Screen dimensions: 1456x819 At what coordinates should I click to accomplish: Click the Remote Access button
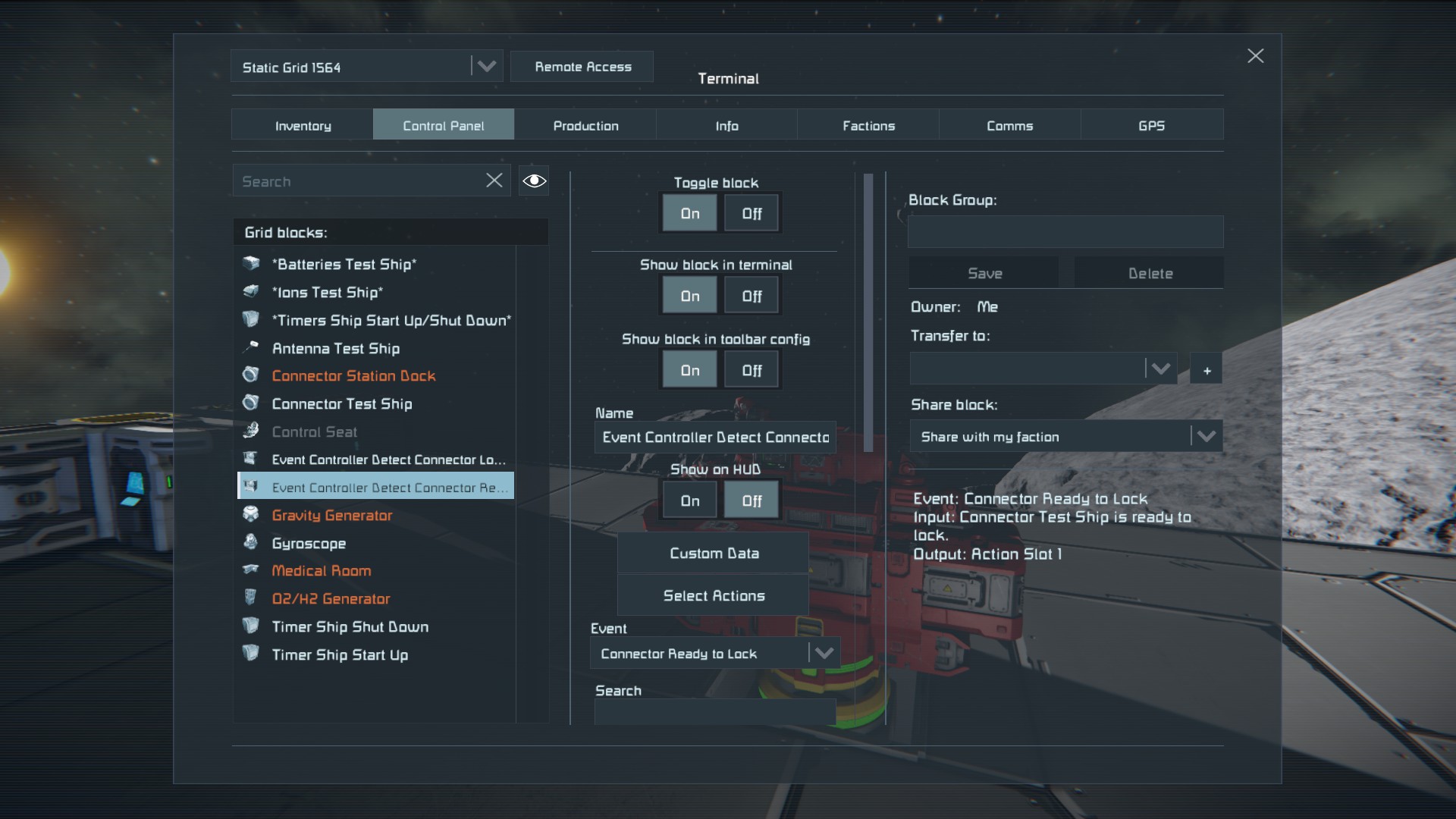coord(582,67)
